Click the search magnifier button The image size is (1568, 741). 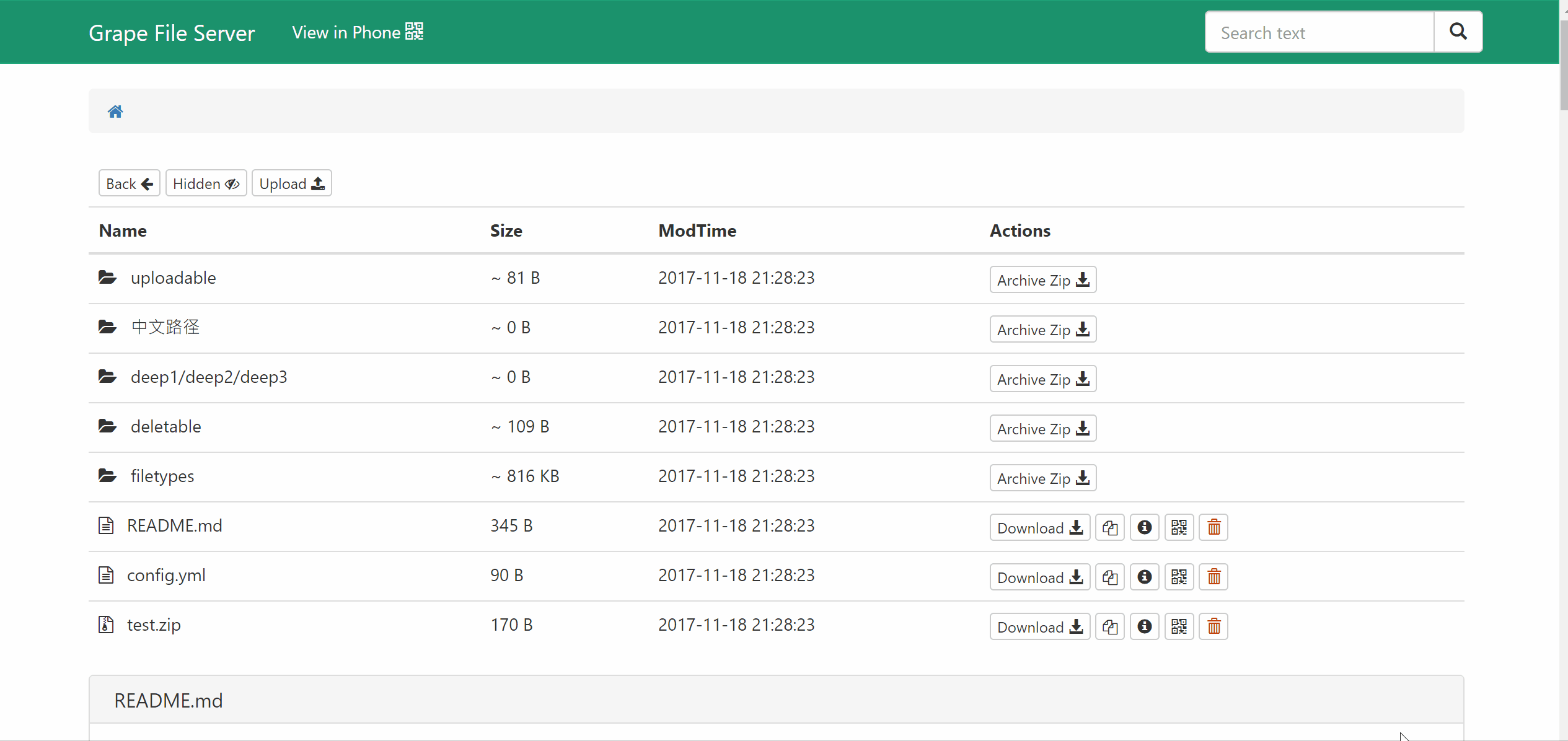click(1458, 32)
